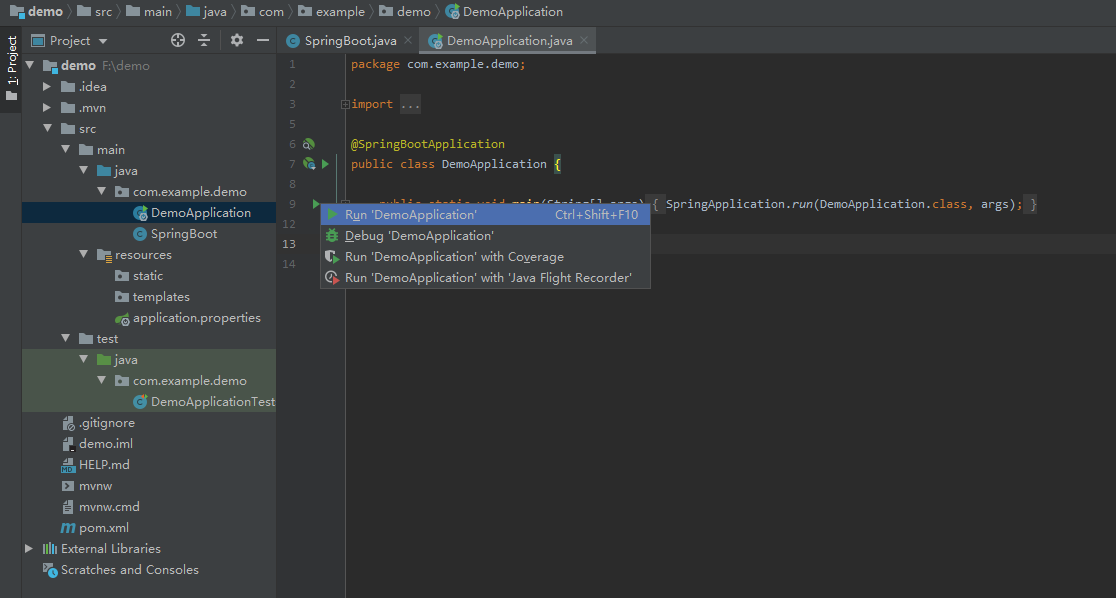Screen dimensions: 1116x598
Task: Collapse the main folder
Action: [65, 150]
